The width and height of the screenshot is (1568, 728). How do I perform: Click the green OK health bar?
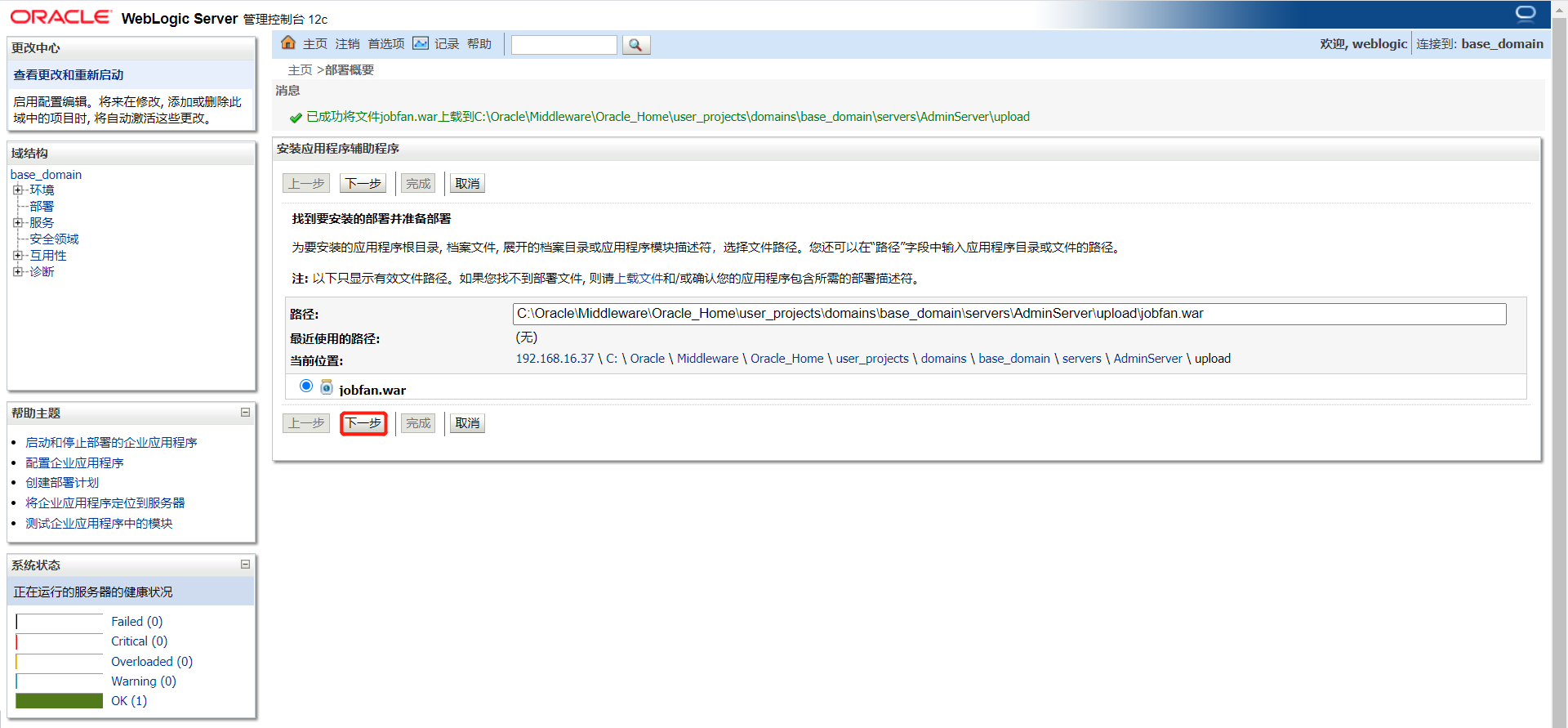60,701
